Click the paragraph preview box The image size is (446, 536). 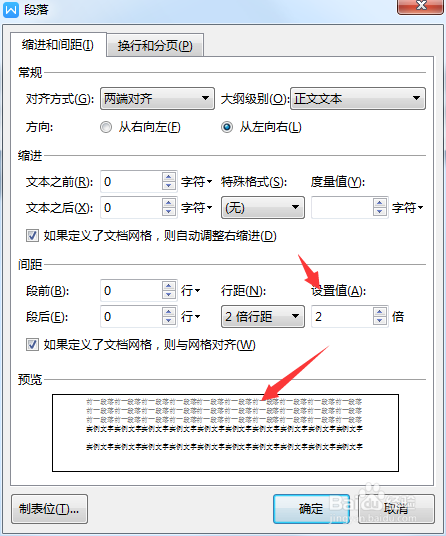coord(225,433)
